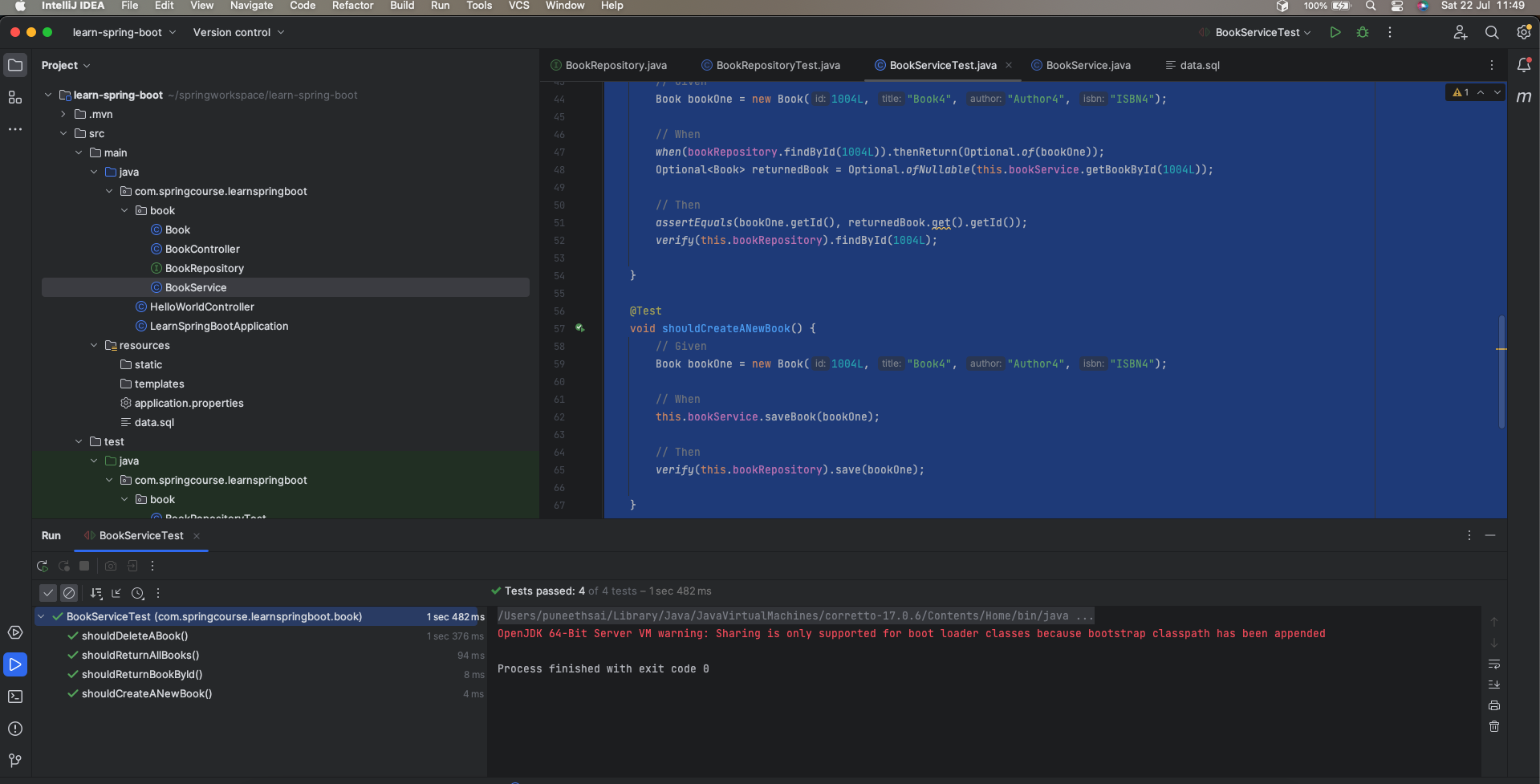Viewport: 1540px width, 784px height.
Task: Switch to data.sql tab
Action: coord(1193,65)
